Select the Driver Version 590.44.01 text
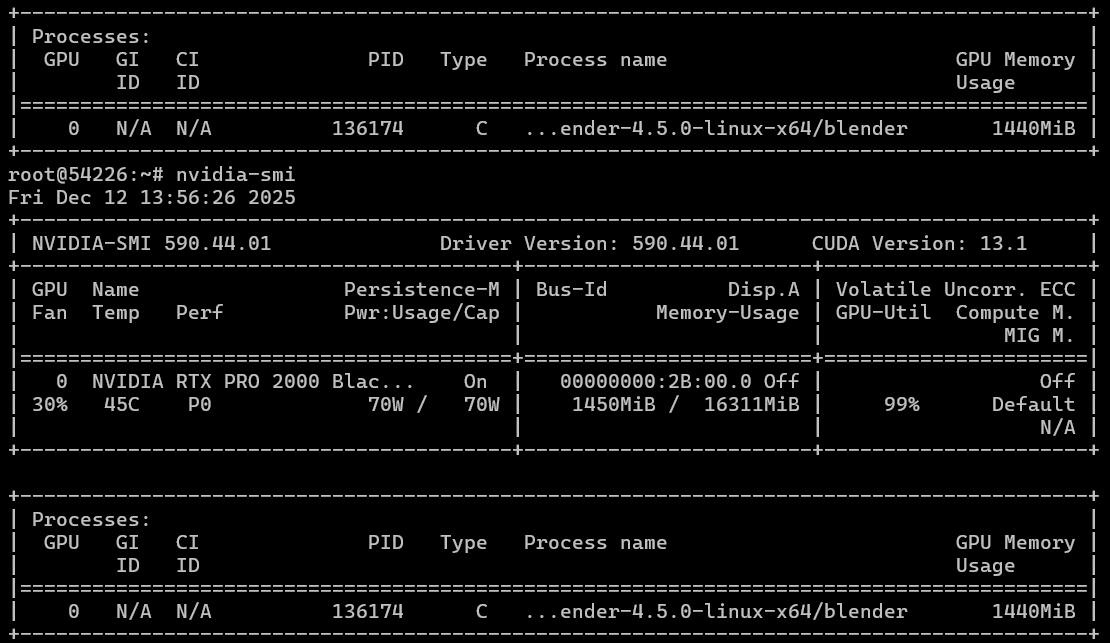 tap(589, 244)
